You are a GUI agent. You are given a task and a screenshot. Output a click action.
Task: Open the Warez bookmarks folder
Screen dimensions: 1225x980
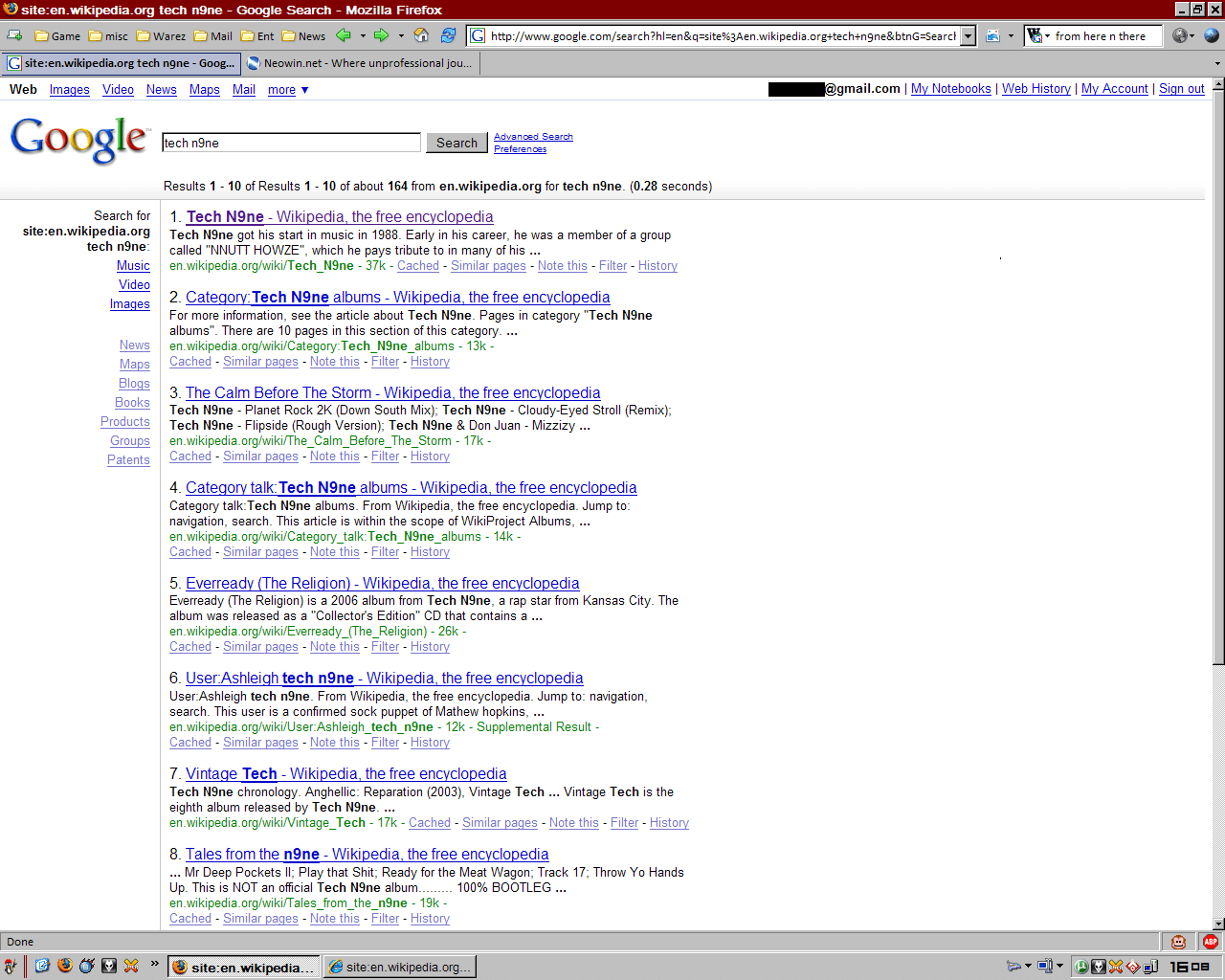click(x=162, y=36)
